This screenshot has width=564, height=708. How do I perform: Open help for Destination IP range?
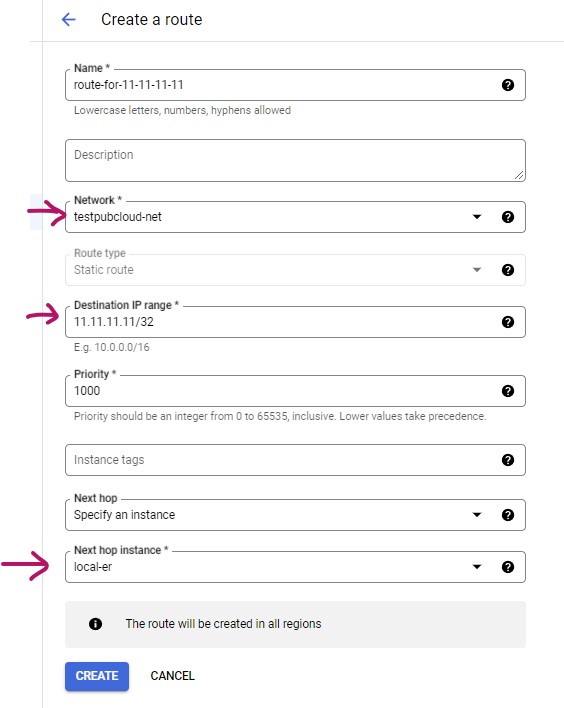tap(508, 321)
